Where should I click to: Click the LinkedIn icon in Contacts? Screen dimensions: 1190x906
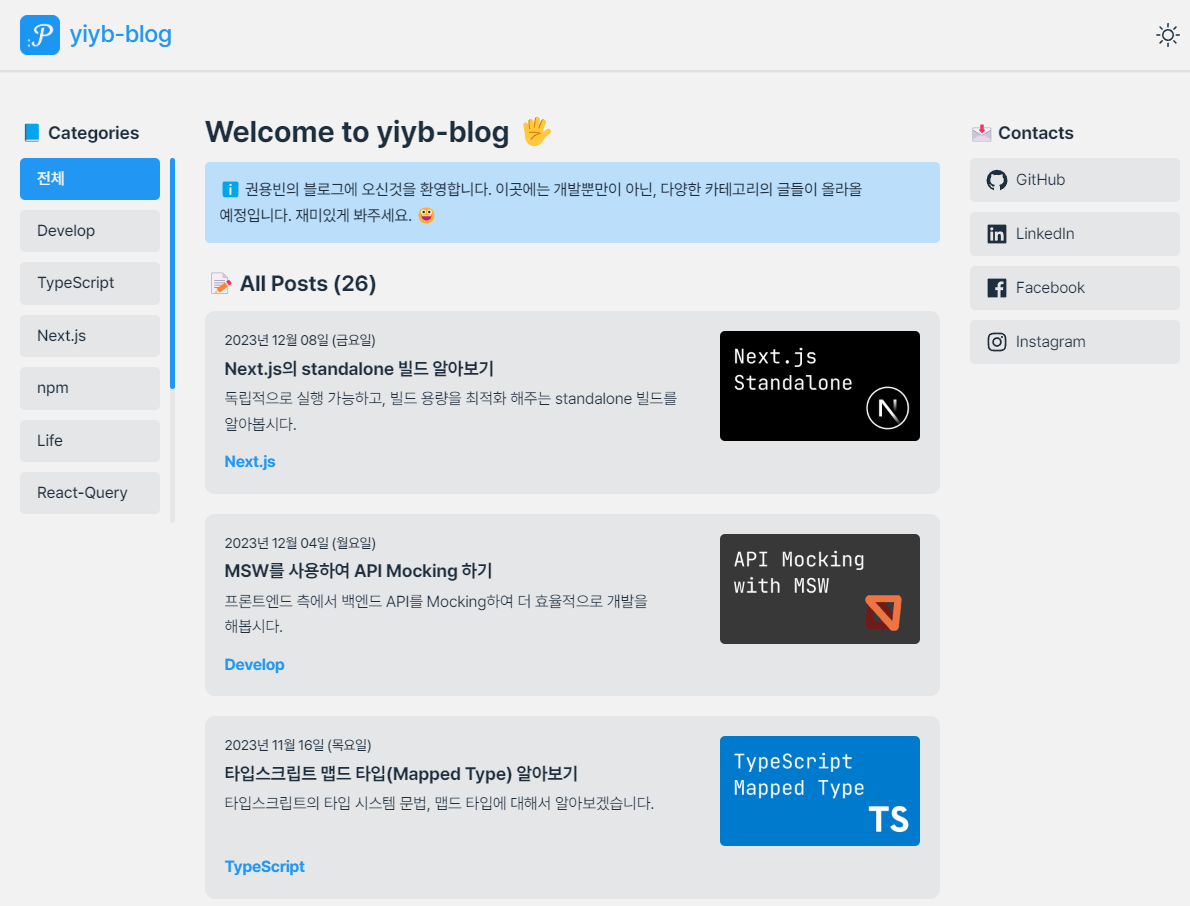996,234
